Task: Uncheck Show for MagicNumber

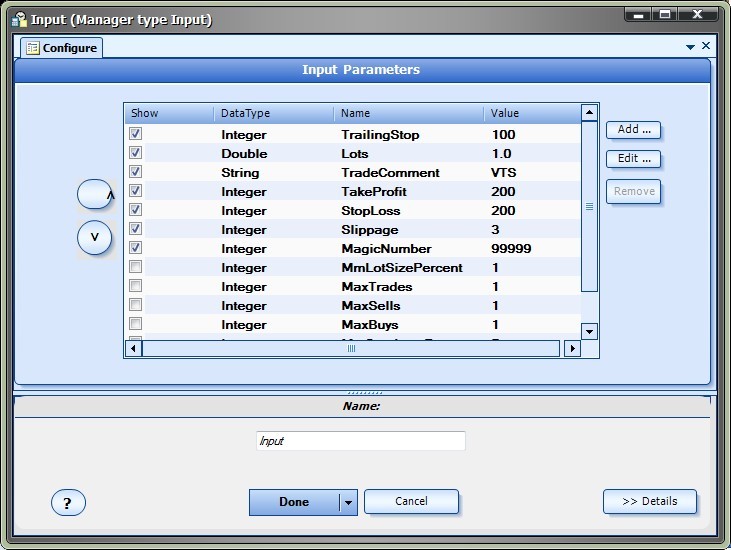Action: 136,248
